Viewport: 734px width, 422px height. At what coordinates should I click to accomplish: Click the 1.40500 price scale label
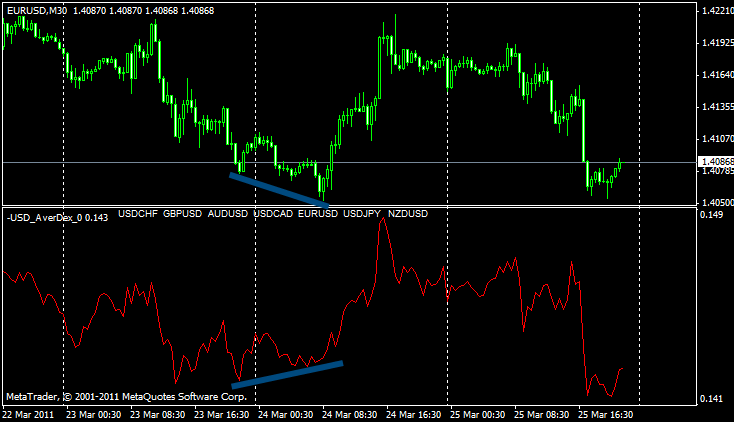[716, 202]
